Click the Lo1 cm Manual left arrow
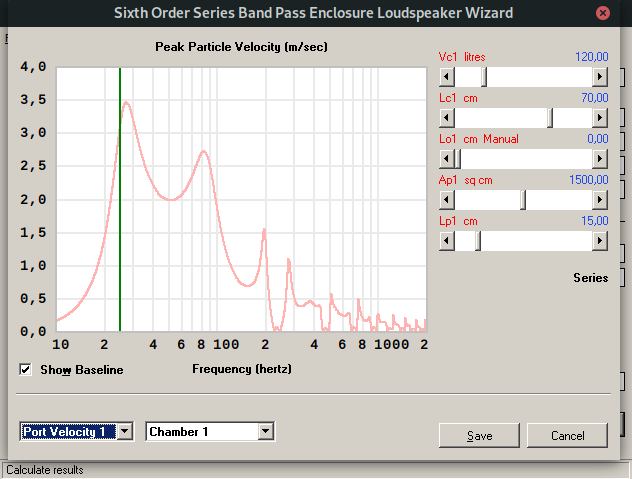 click(447, 159)
